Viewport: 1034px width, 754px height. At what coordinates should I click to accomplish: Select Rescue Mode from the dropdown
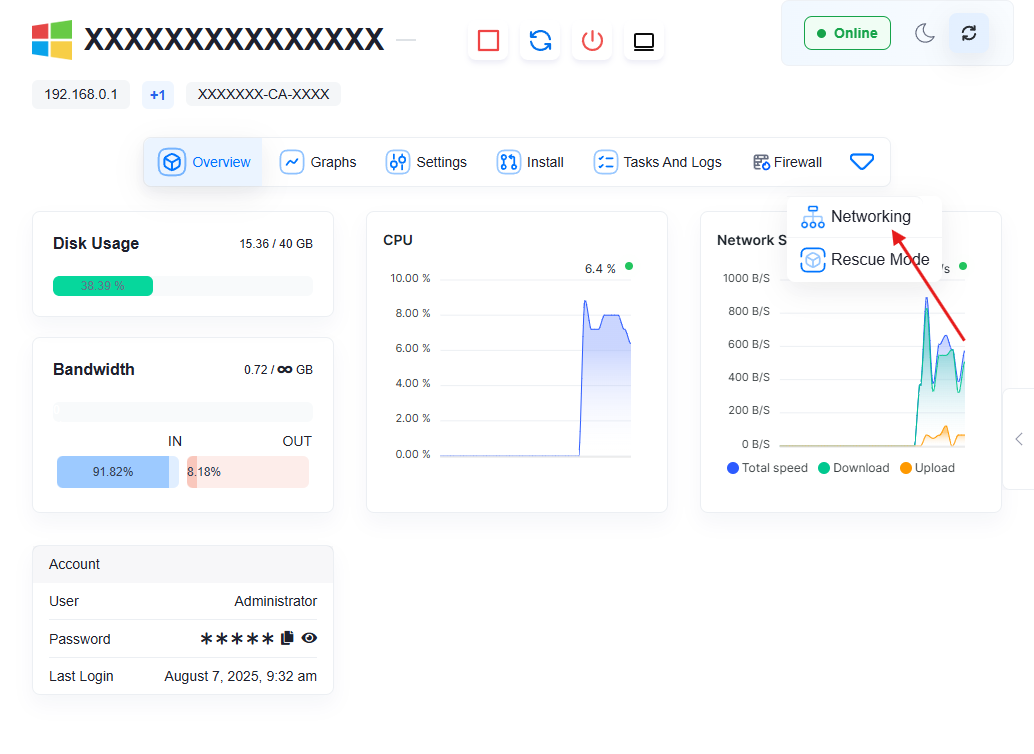[866, 260]
